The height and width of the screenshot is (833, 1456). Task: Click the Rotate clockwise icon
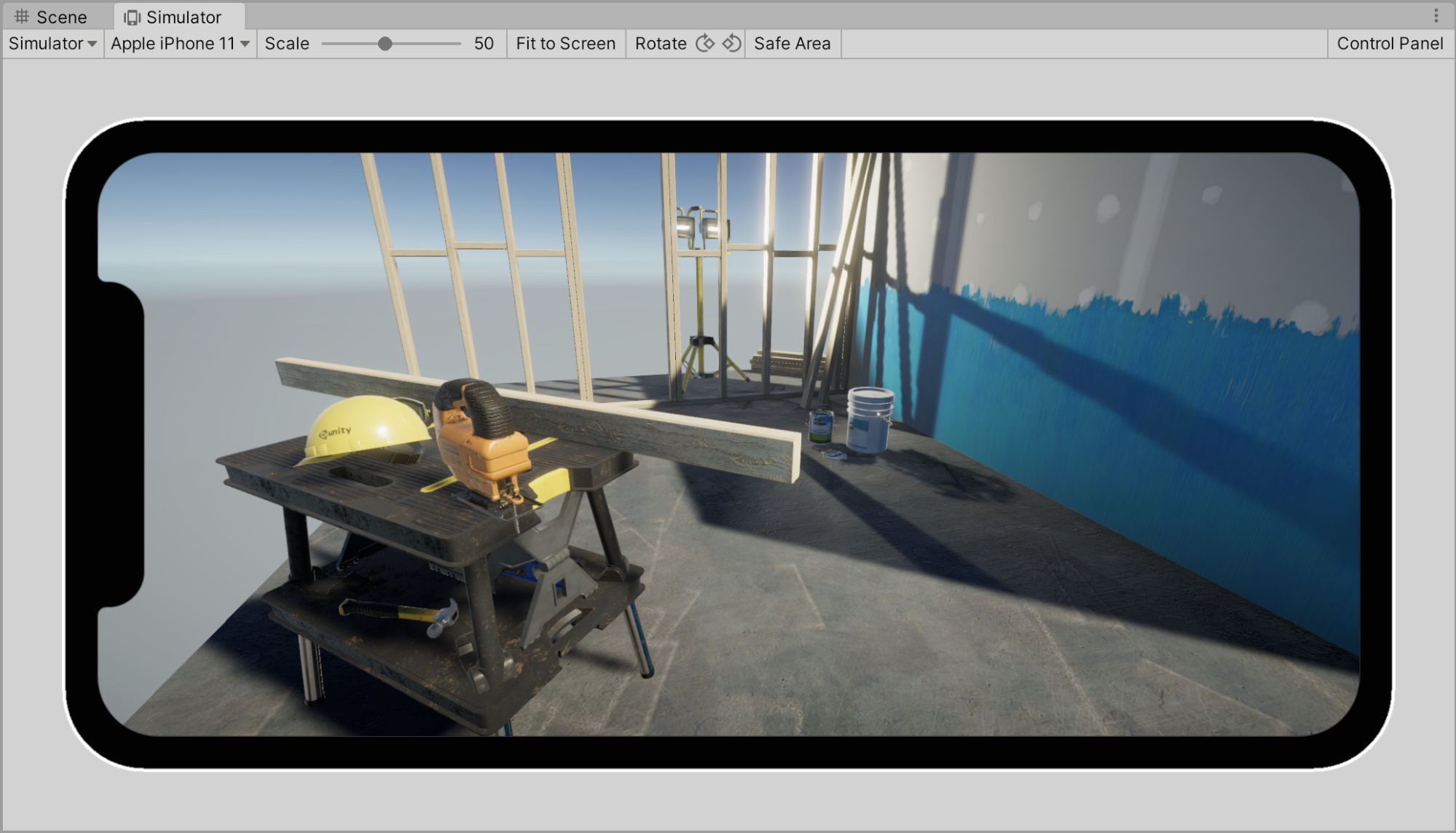click(704, 42)
